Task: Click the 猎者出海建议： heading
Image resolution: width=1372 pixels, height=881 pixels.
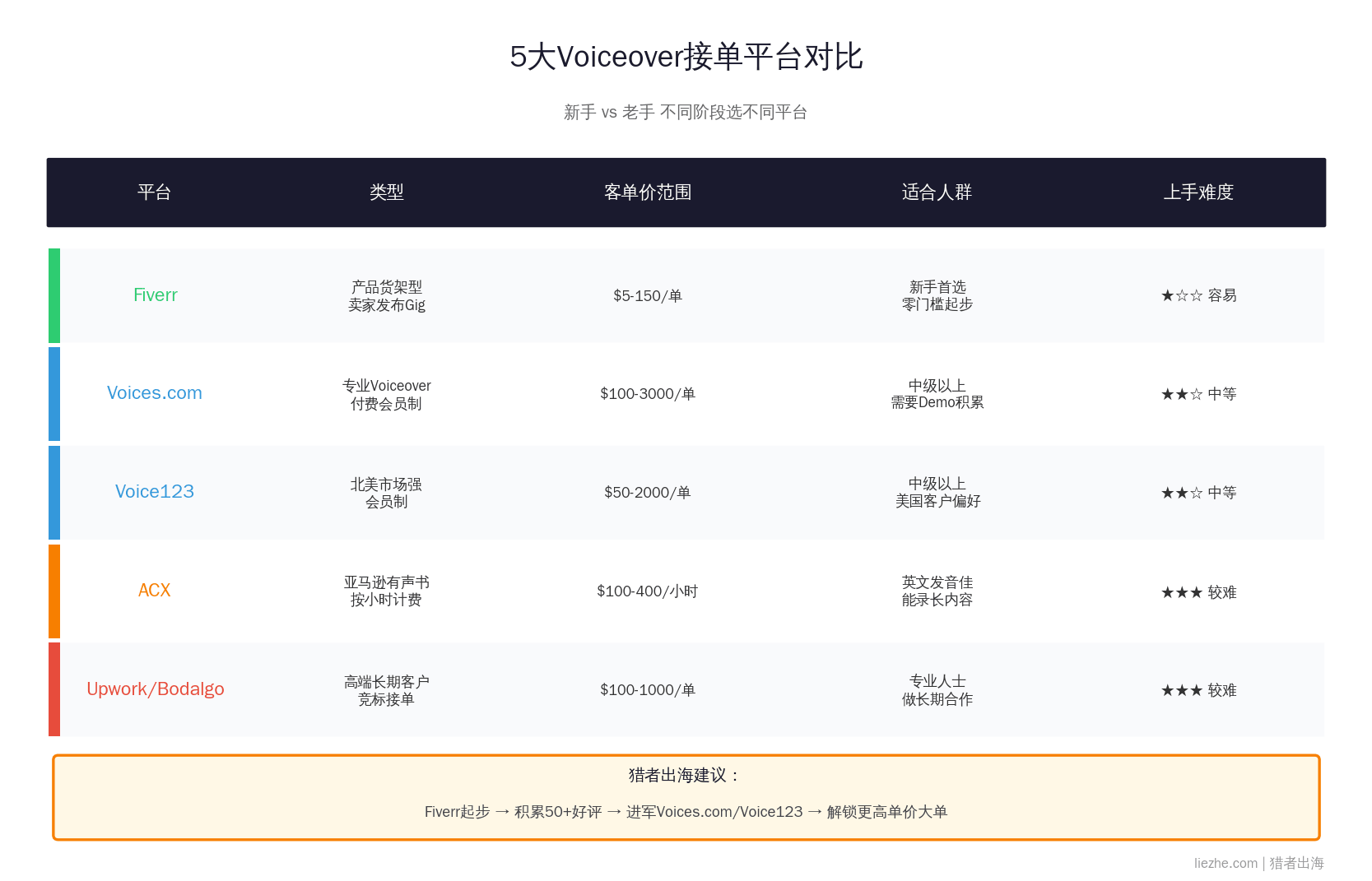Action: click(x=686, y=775)
